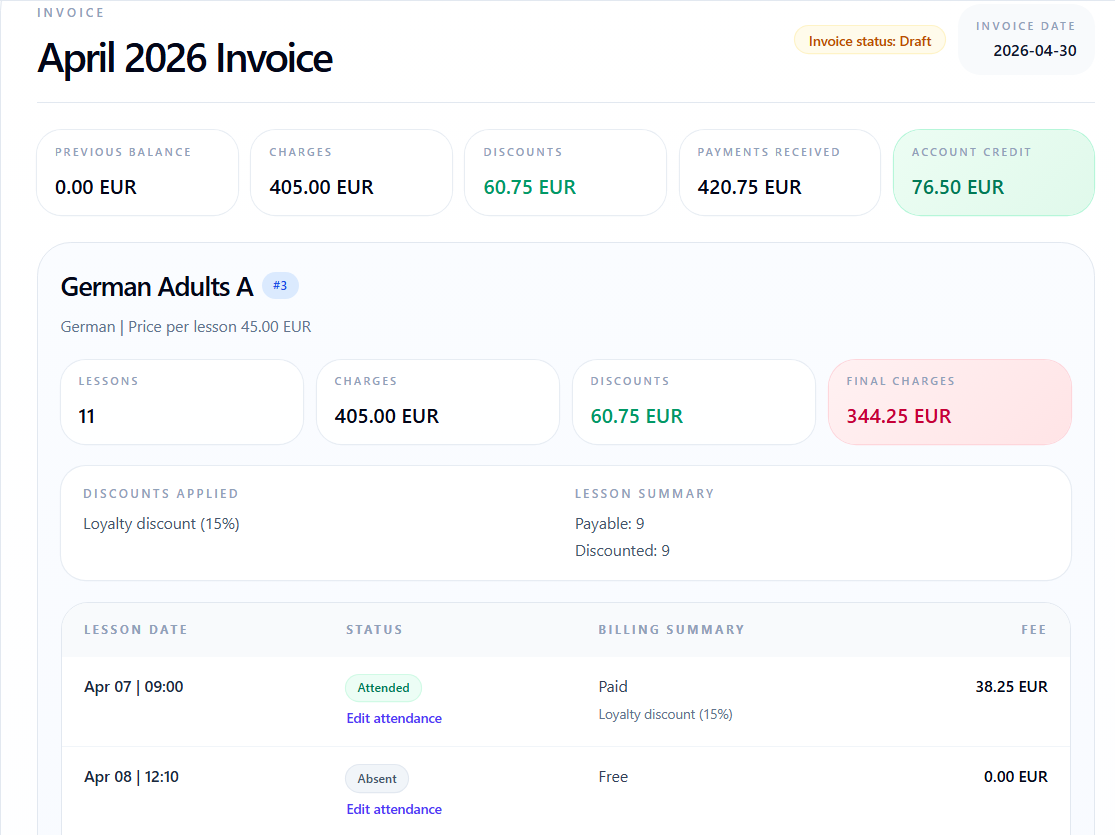Click the Payable: 9 summary line

pyautogui.click(x=609, y=524)
